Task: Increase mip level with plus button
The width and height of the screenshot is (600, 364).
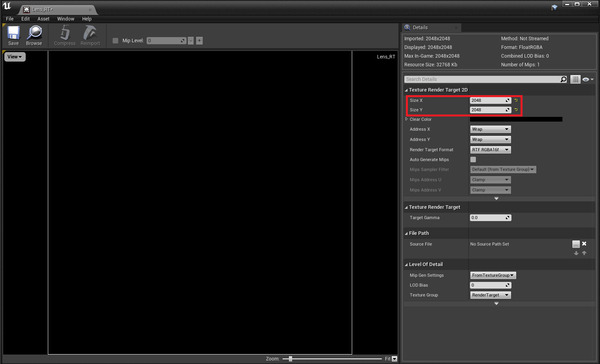Action: [199, 41]
